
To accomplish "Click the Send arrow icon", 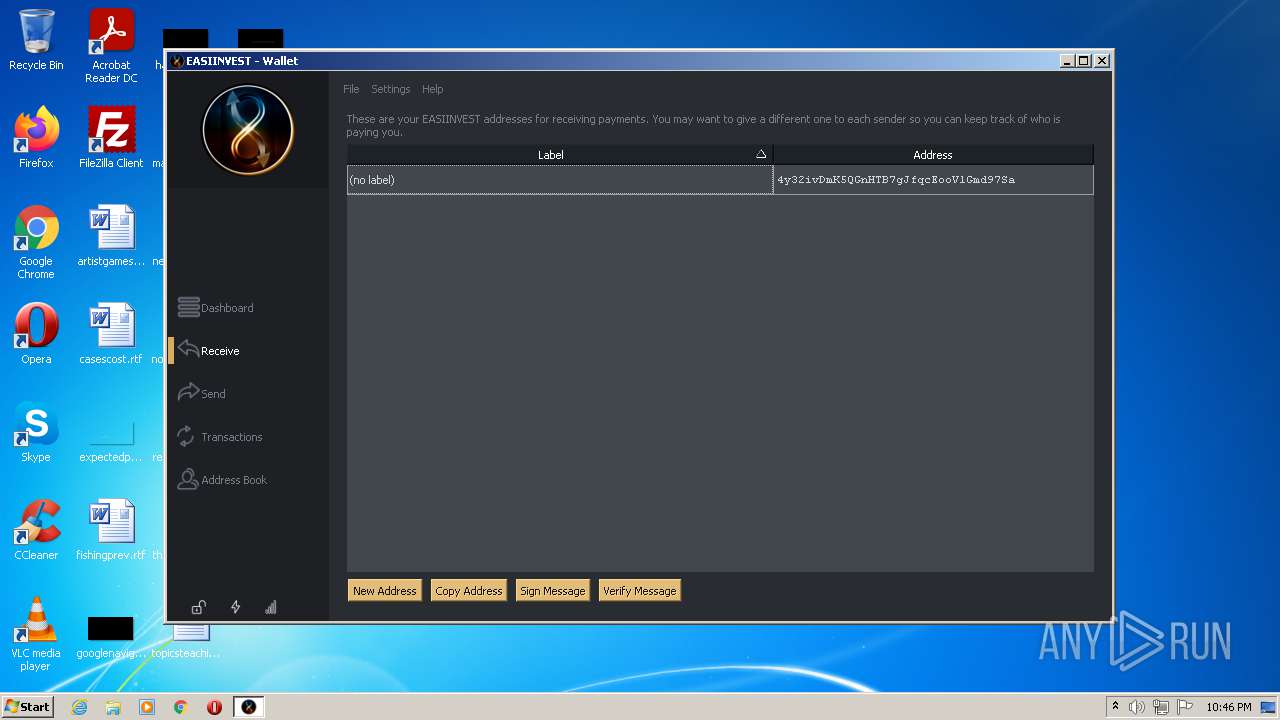I will point(188,392).
